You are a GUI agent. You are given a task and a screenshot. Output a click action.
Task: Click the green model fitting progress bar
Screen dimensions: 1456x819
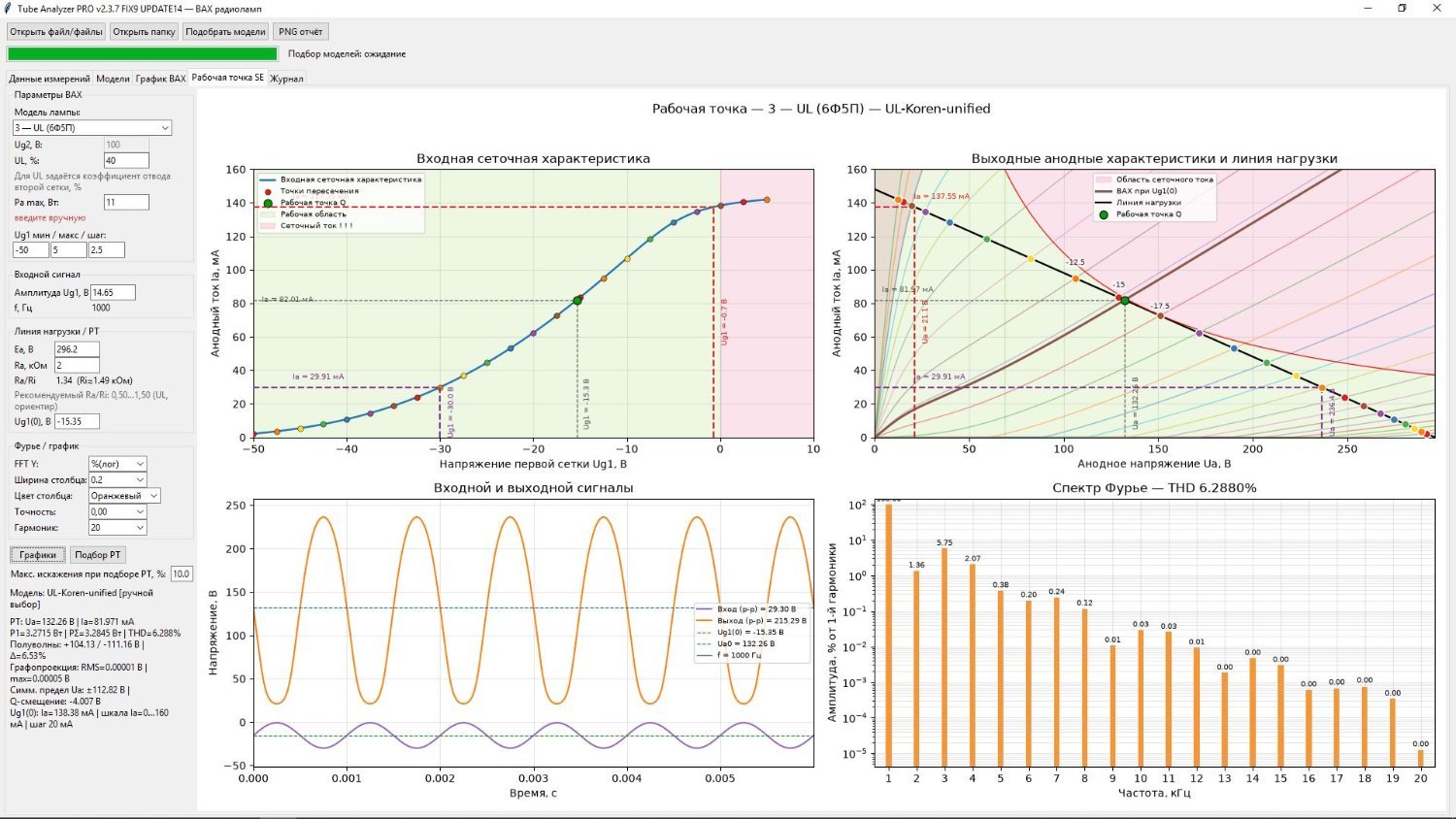pyautogui.click(x=143, y=54)
